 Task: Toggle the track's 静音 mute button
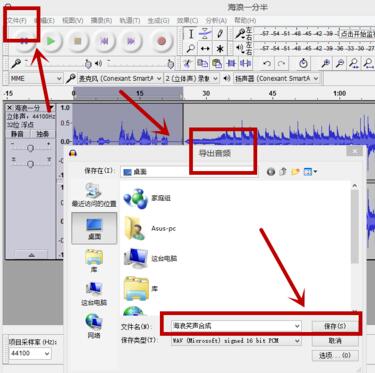(17, 134)
